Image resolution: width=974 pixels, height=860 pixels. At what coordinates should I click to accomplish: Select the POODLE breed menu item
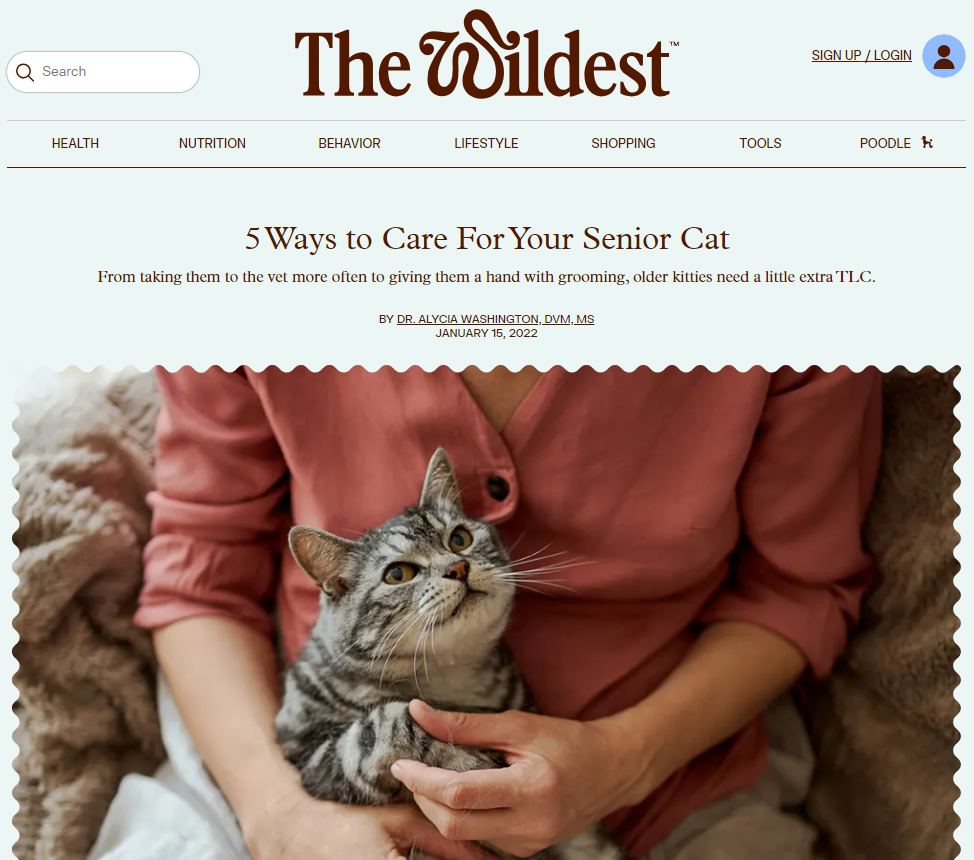pyautogui.click(x=885, y=144)
